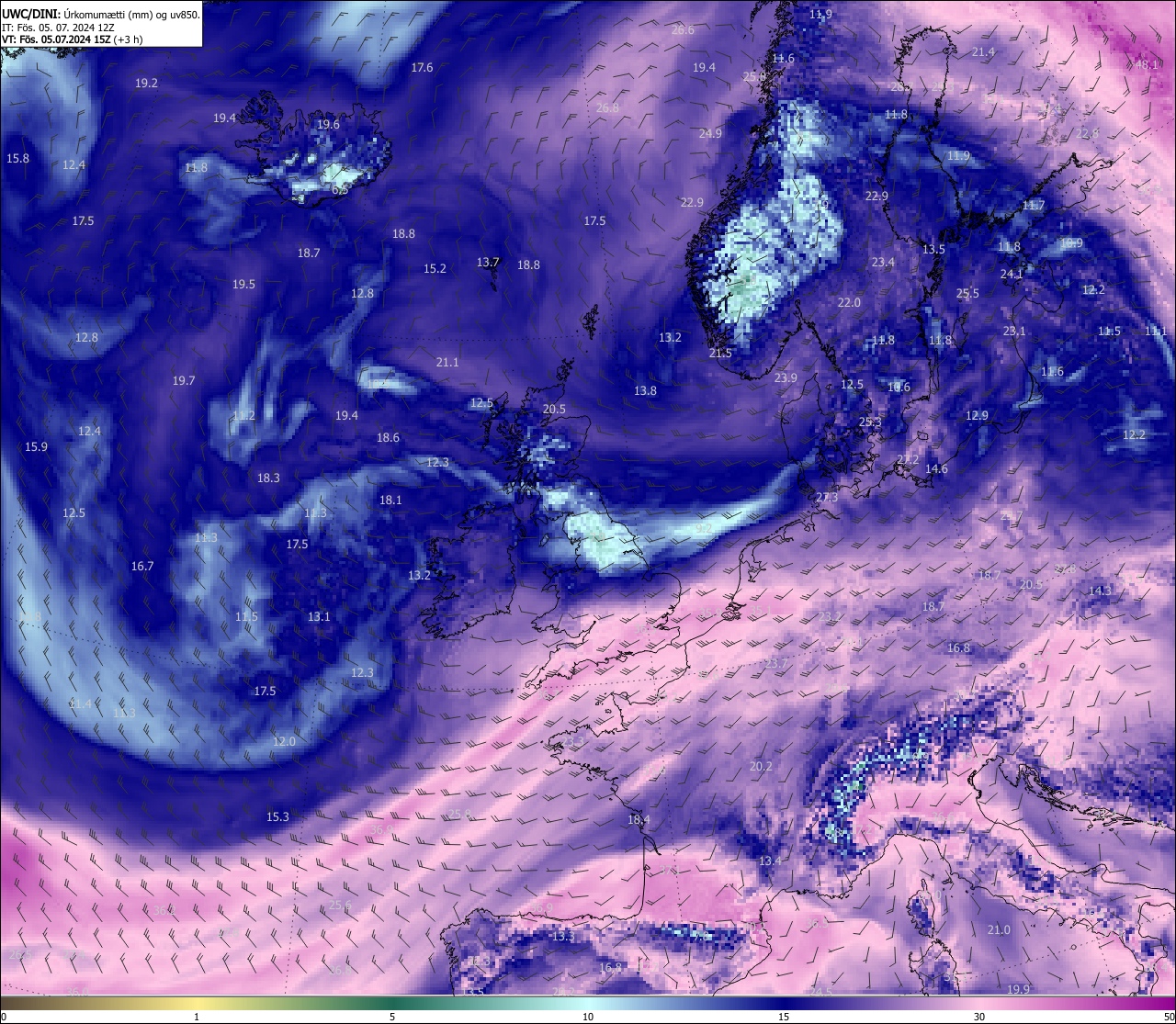Screen dimensions: 1176x1024
Task: Click the 23.9 value label
Action: point(786,377)
